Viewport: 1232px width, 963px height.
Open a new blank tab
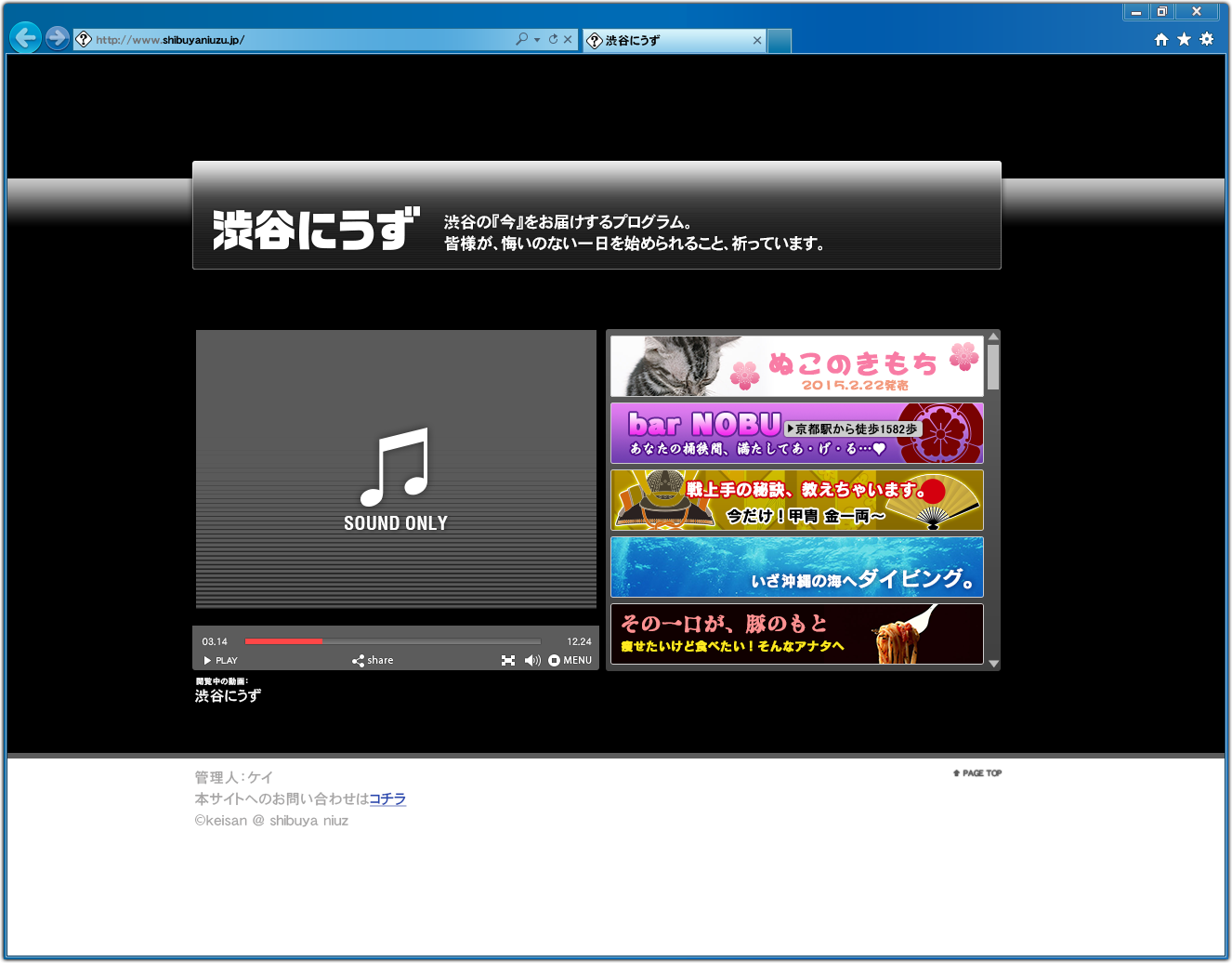point(780,41)
